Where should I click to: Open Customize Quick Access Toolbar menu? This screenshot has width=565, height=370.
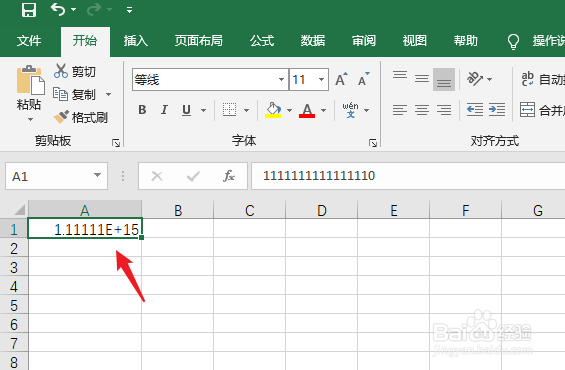point(129,10)
